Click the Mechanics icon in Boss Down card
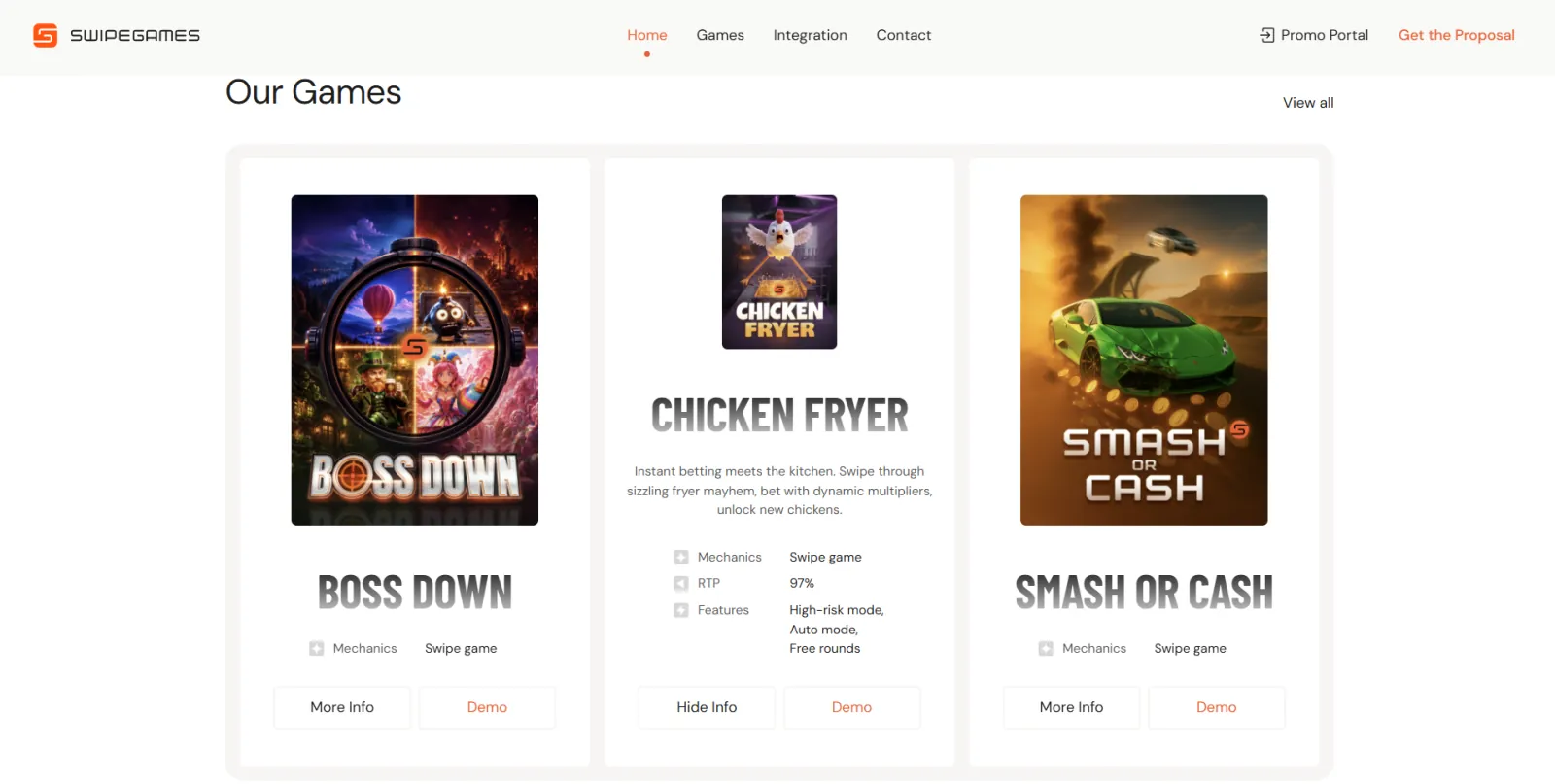Screen dimensions: 1555x784 pos(316,648)
